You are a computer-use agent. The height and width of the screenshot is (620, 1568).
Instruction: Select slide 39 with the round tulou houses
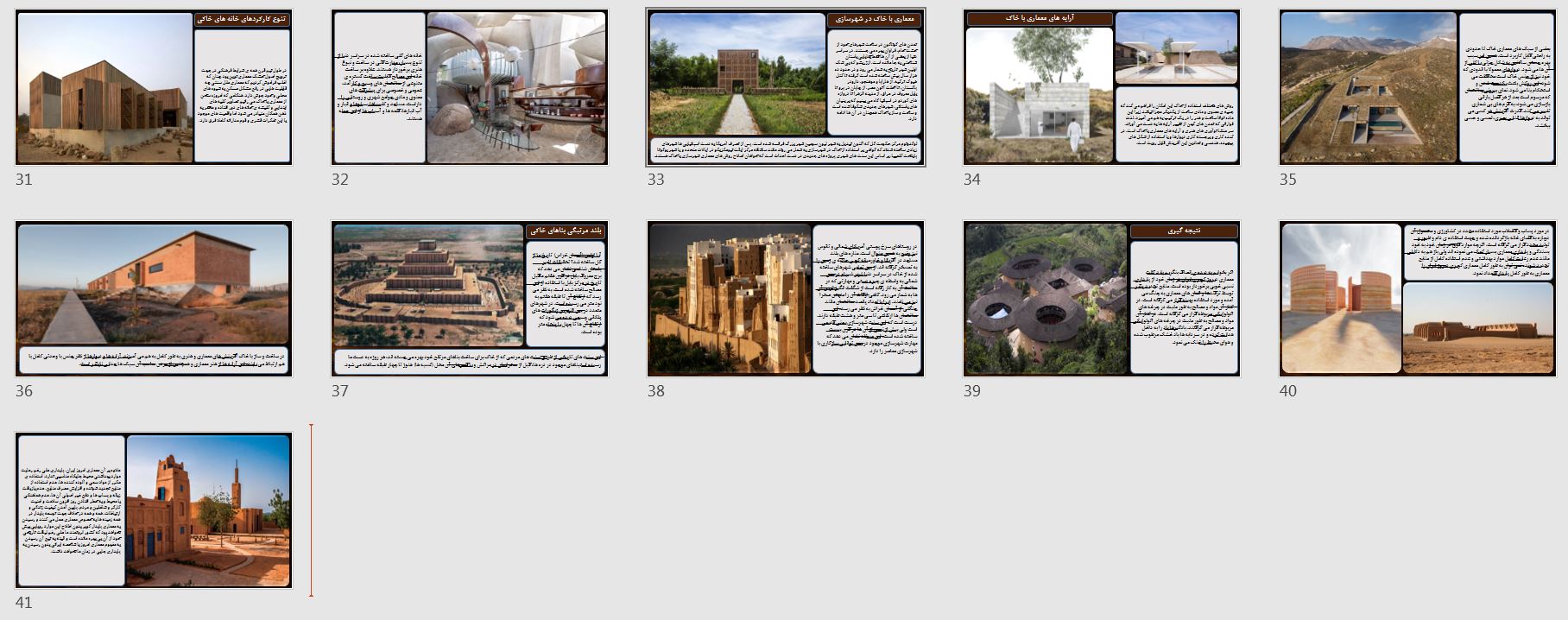point(1102,299)
